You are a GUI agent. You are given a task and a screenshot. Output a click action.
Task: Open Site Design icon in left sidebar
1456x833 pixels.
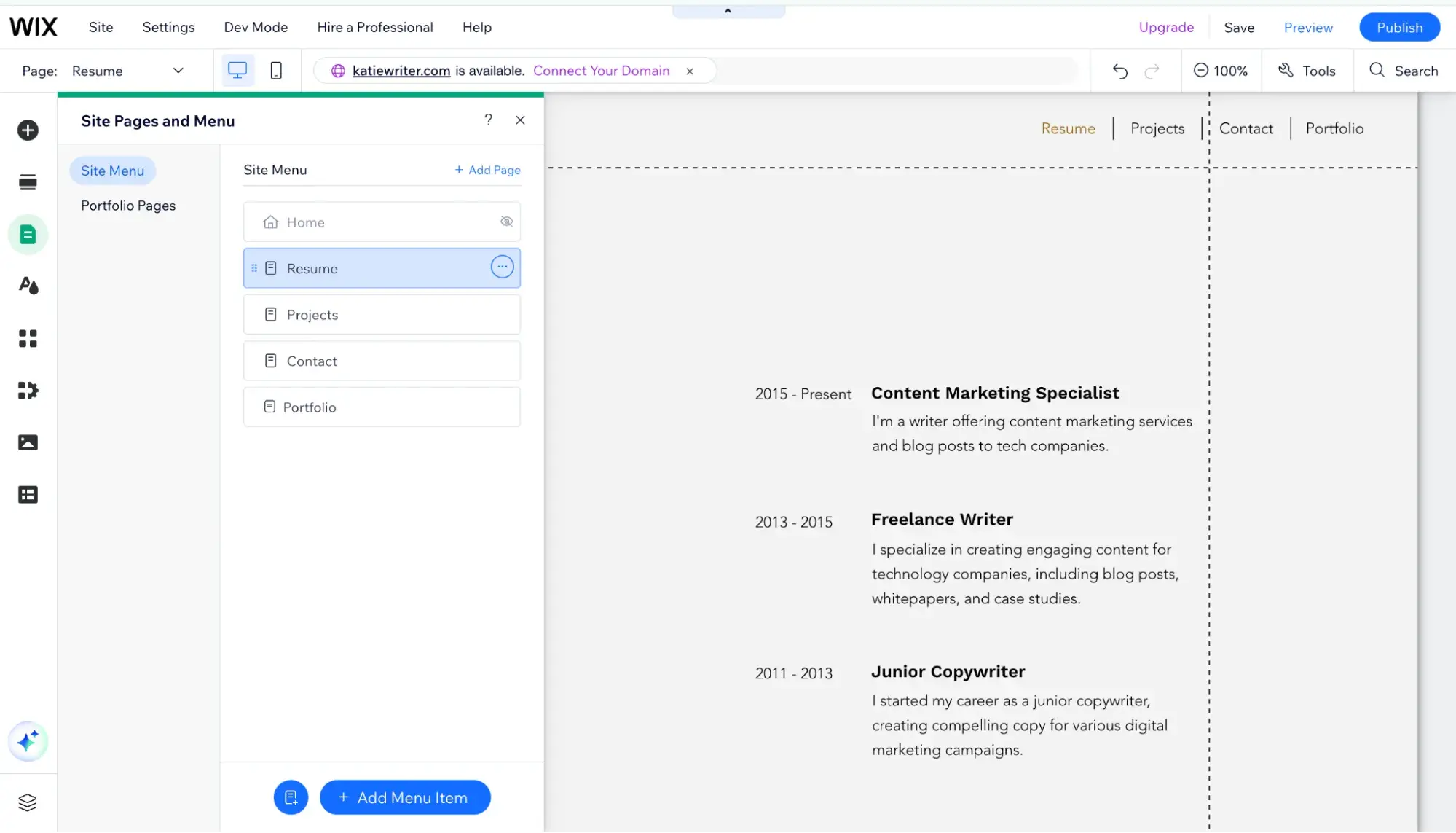pyautogui.click(x=28, y=286)
